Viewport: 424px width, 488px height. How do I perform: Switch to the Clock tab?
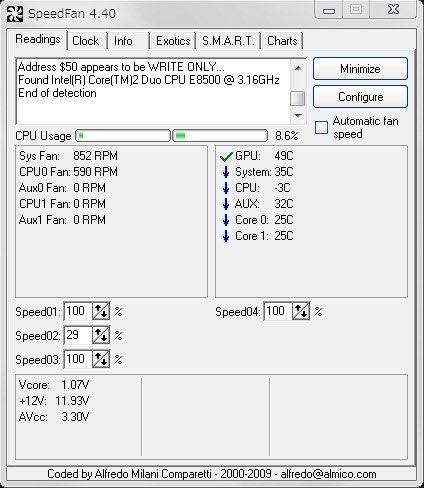[86, 41]
